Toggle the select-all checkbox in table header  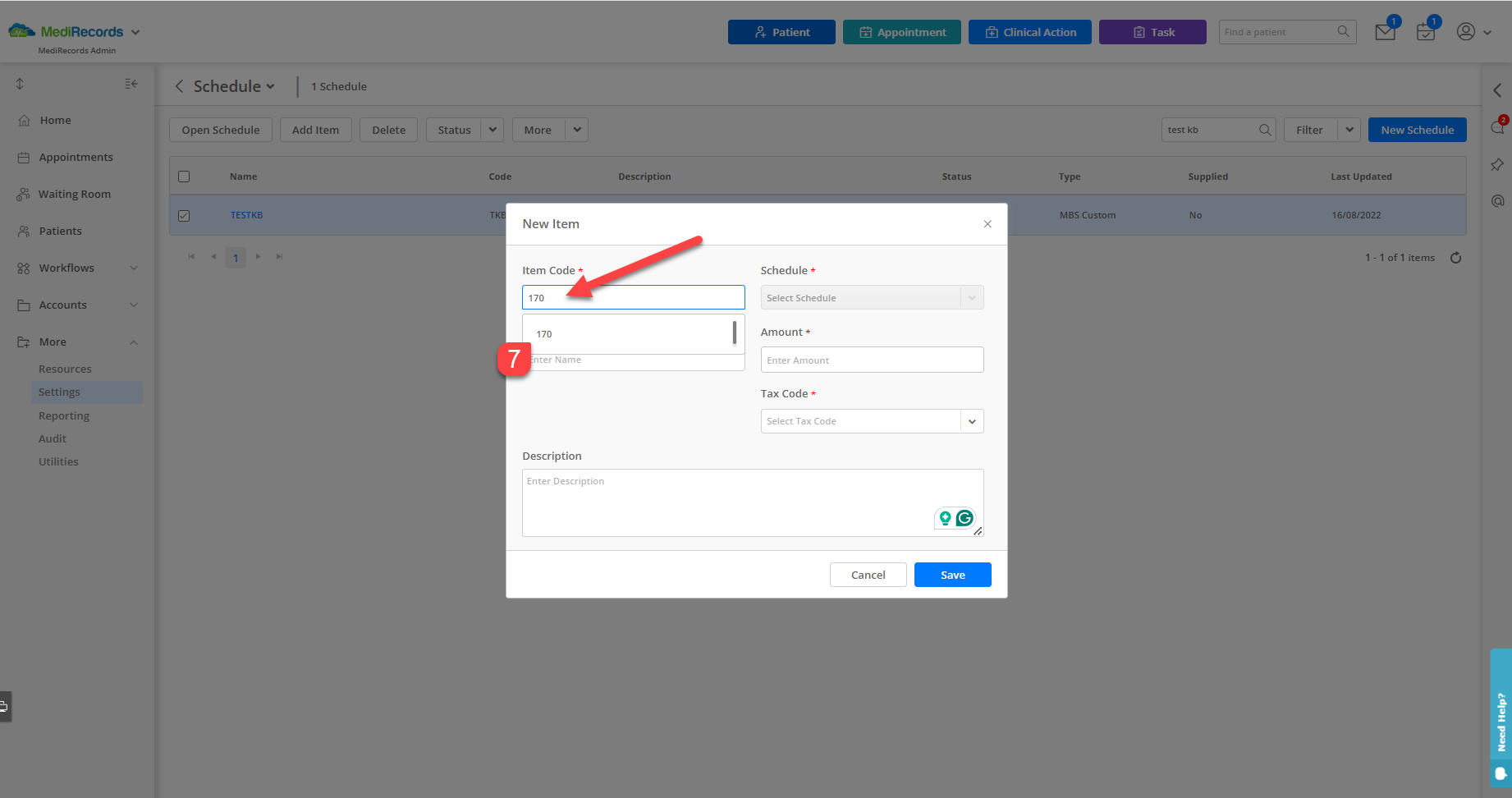(184, 176)
